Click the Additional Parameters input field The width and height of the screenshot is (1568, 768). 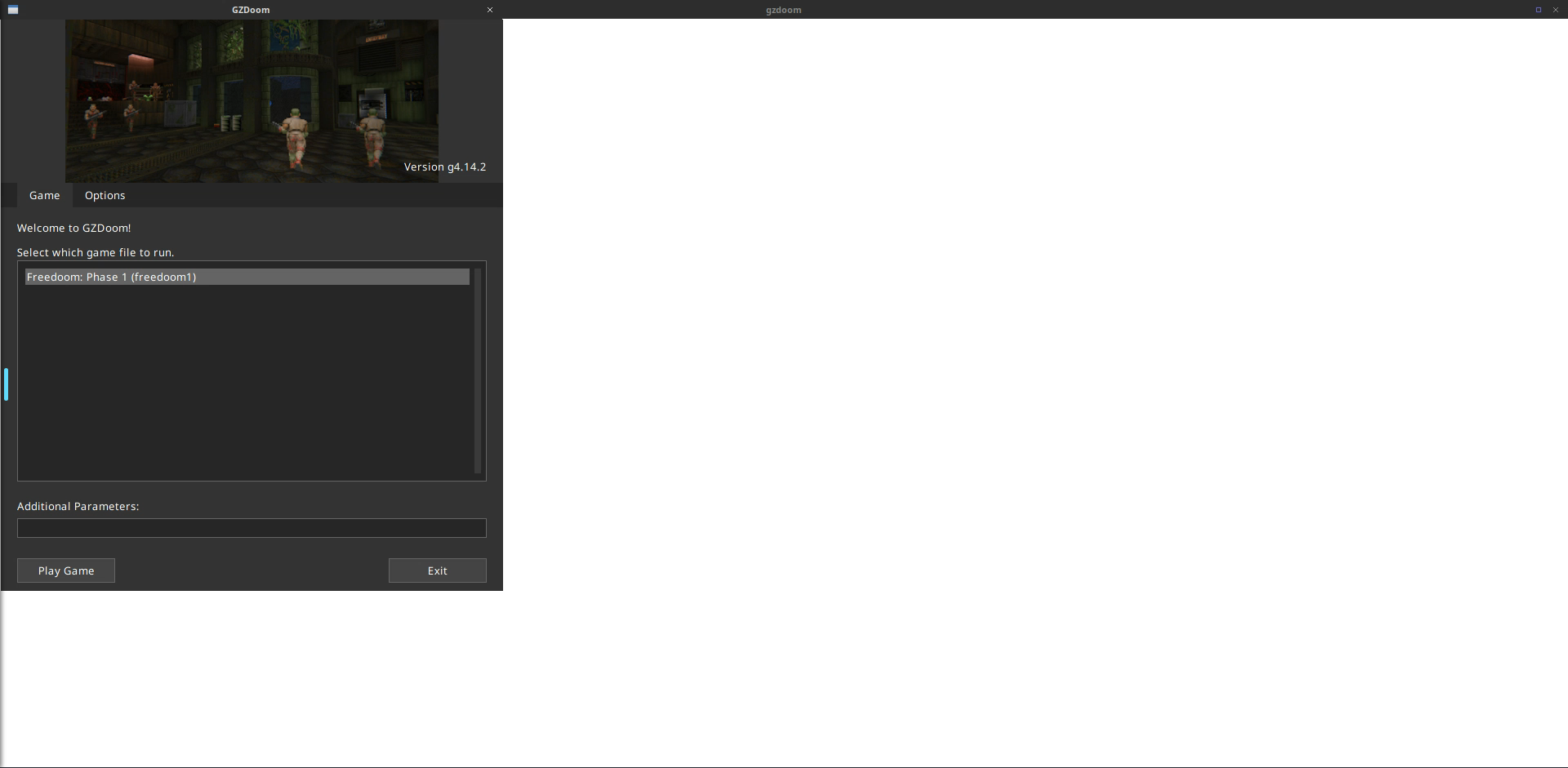(x=252, y=528)
